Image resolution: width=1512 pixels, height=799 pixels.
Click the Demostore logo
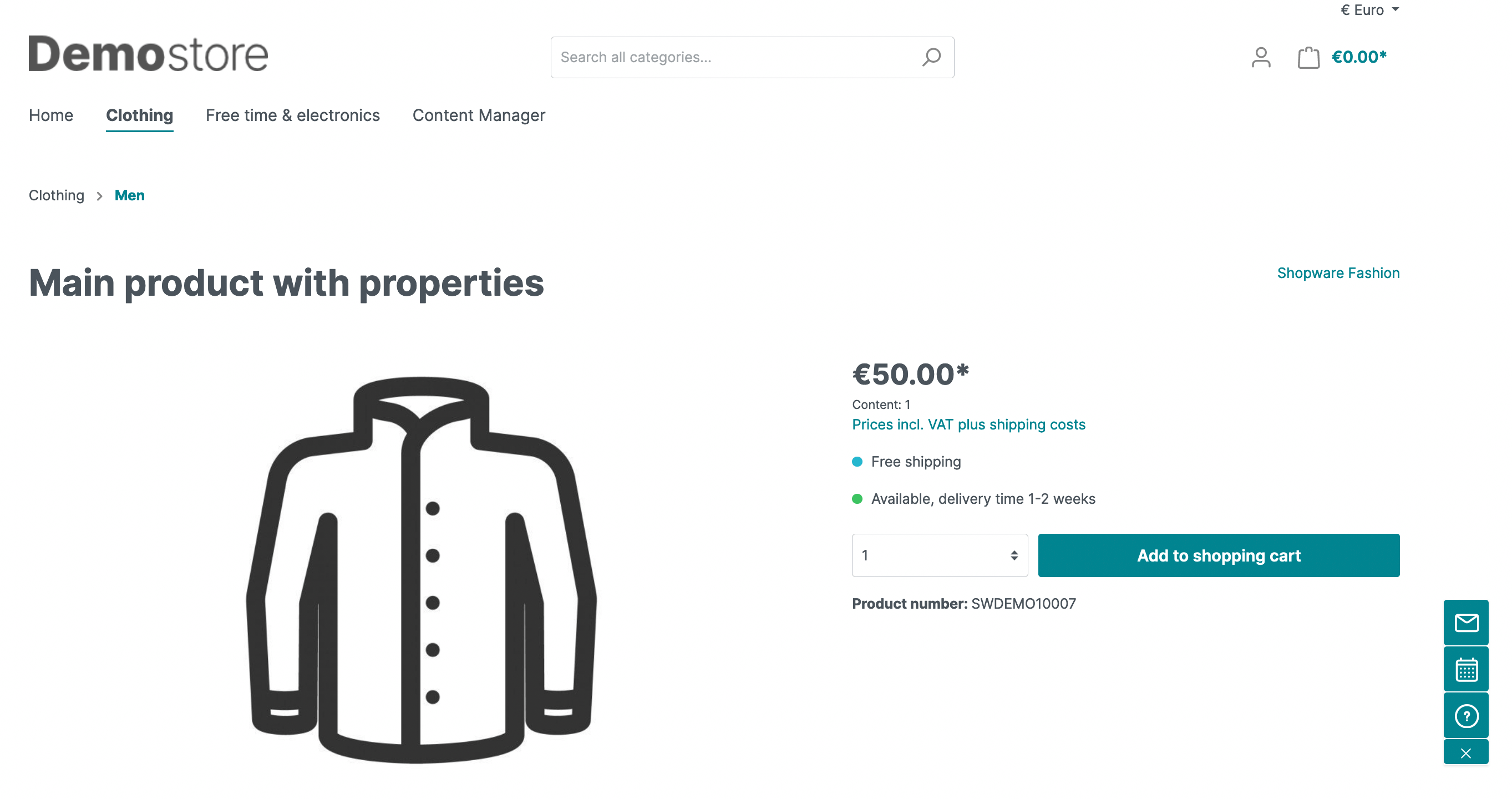pos(149,53)
